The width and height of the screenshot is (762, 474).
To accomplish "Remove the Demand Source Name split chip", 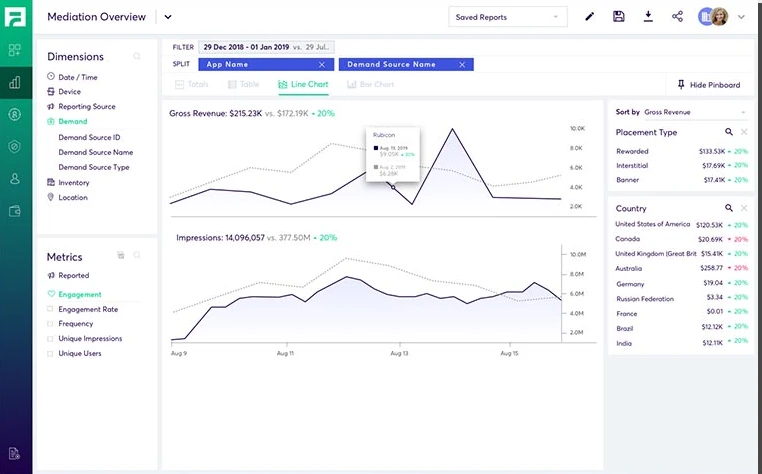I will [x=462, y=64].
